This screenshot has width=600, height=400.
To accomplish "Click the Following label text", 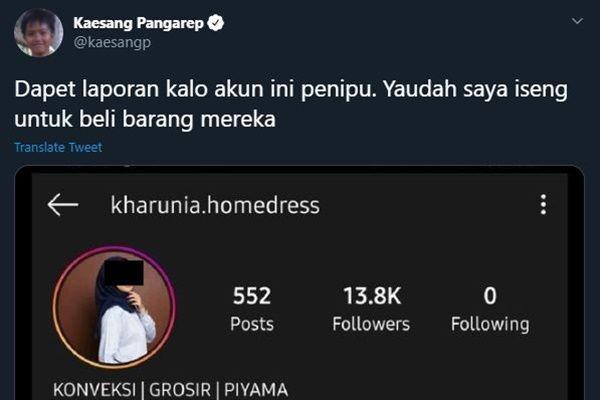I will 490,325.
